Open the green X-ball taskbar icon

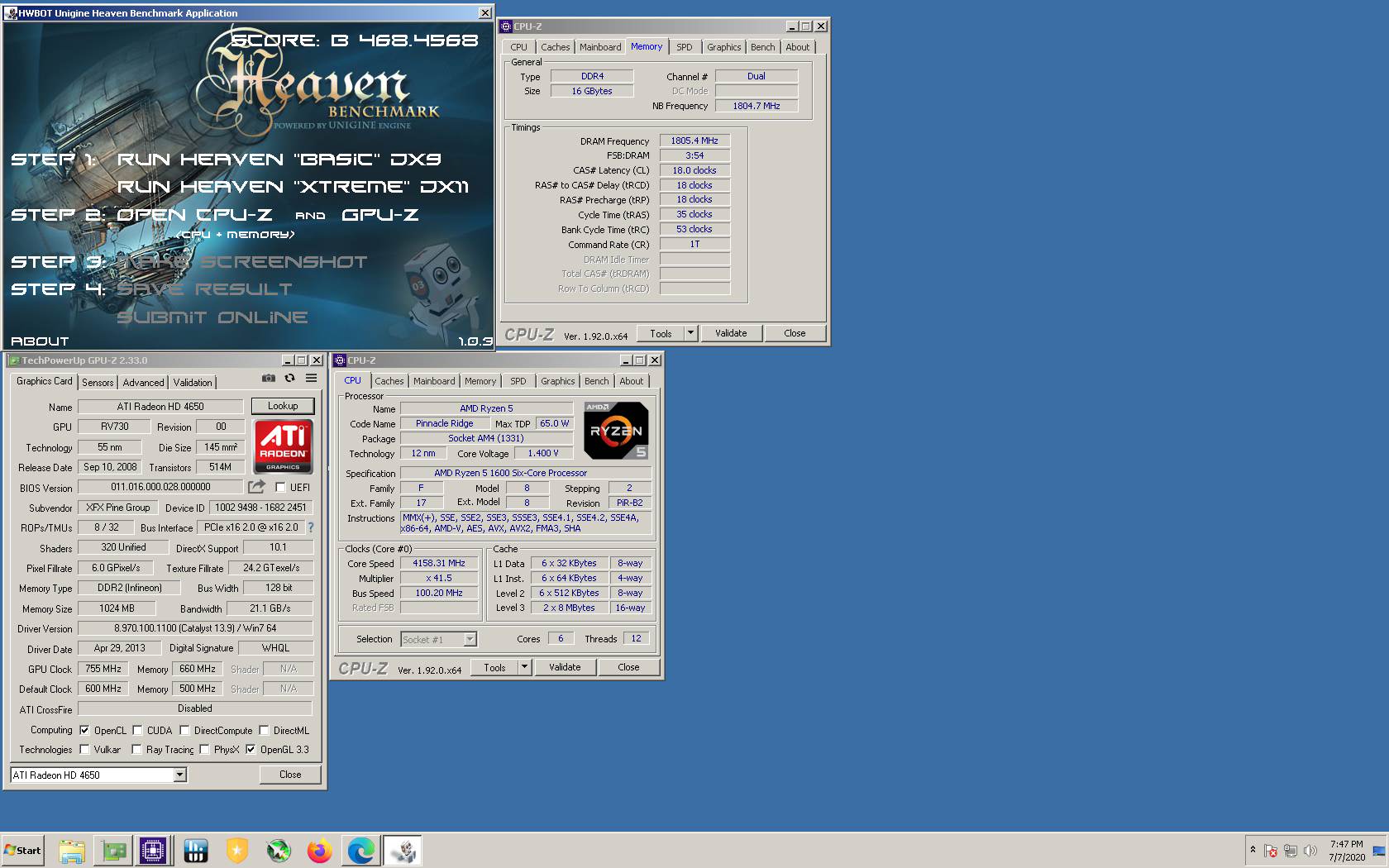pyautogui.click(x=279, y=851)
